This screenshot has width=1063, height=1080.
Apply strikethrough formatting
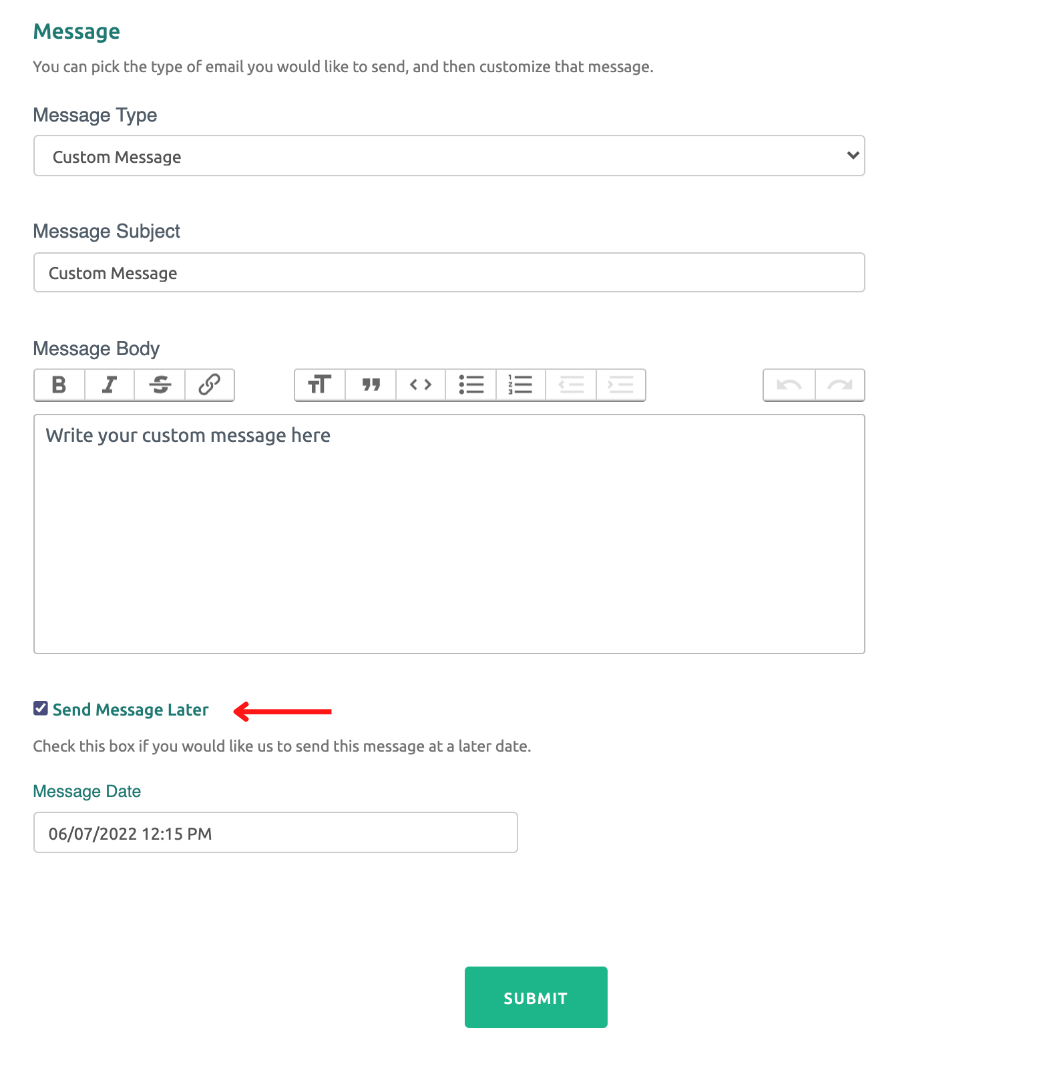pyautogui.click(x=160, y=384)
